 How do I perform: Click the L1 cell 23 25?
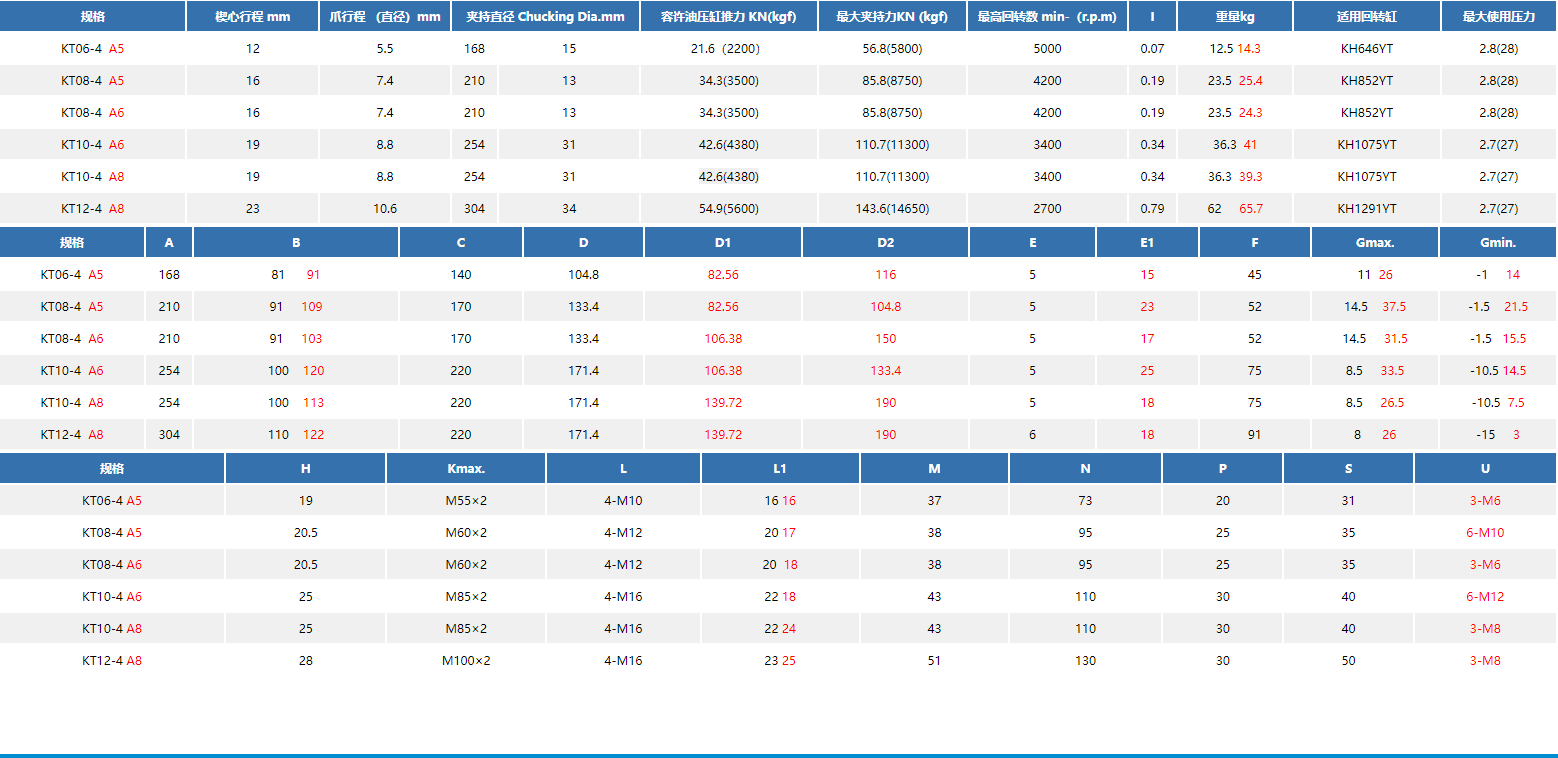click(780, 661)
